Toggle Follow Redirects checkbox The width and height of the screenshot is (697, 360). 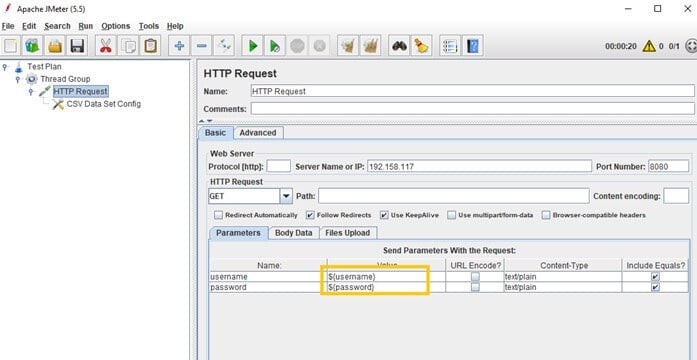pos(310,215)
